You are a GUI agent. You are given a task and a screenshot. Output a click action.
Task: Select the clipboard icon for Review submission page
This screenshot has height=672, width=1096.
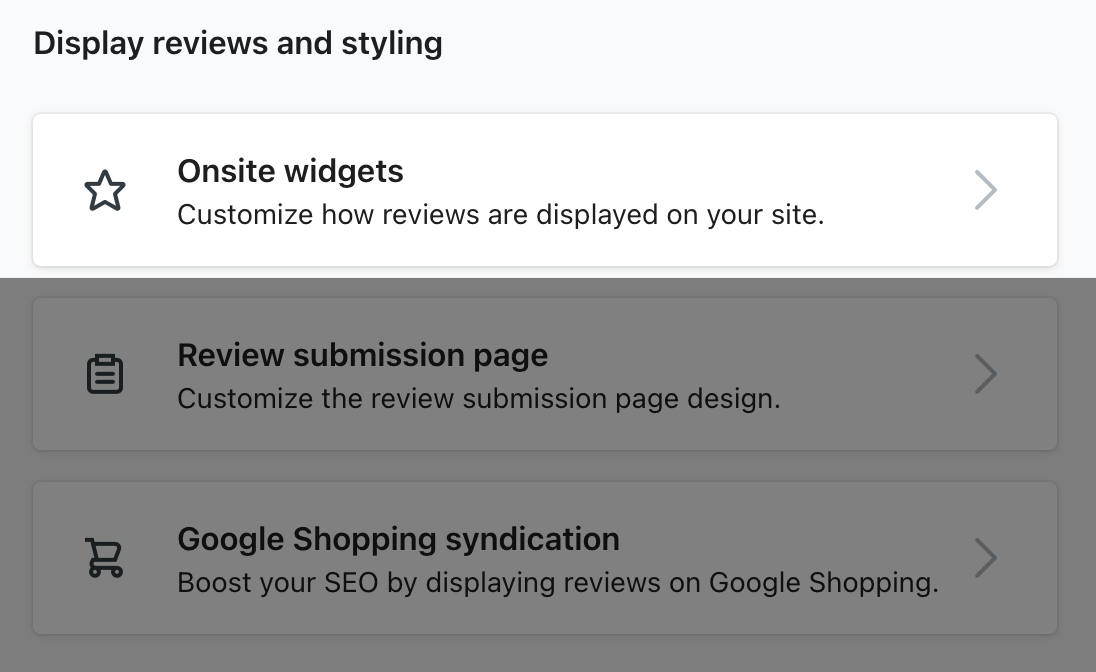click(106, 373)
